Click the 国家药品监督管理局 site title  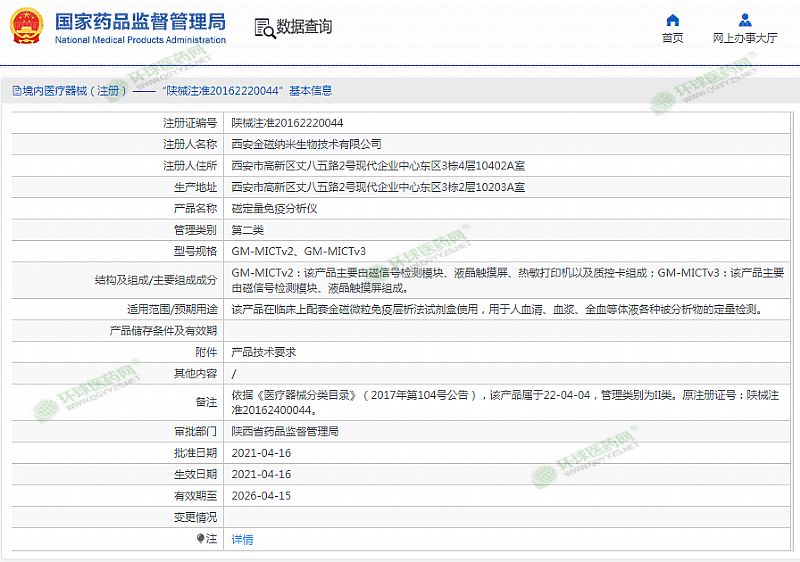tap(139, 21)
